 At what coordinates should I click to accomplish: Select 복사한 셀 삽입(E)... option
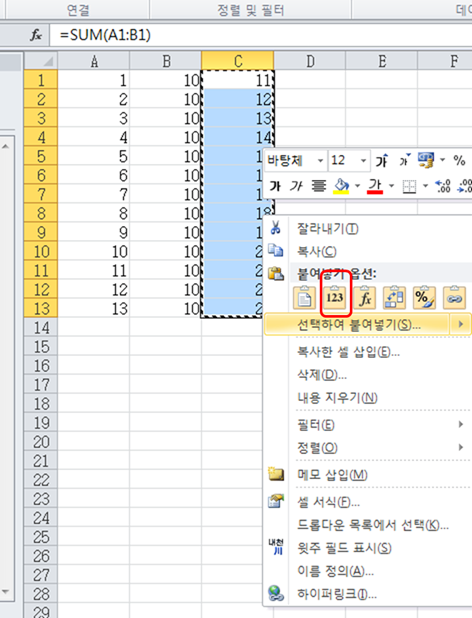point(348,352)
